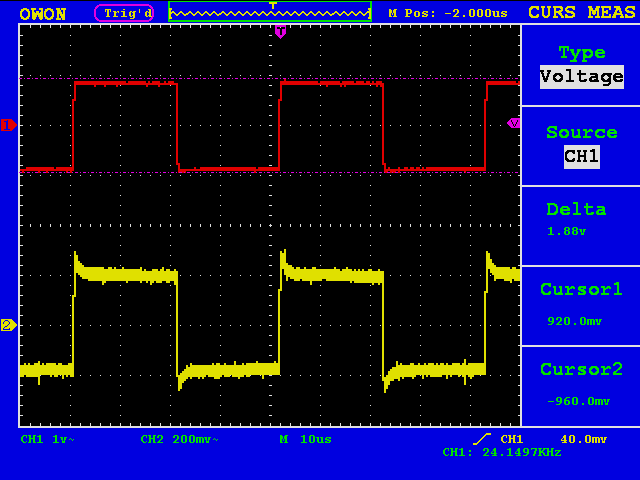Click the red CH1 ground reference marker
The image size is (640, 480).
pos(9,125)
